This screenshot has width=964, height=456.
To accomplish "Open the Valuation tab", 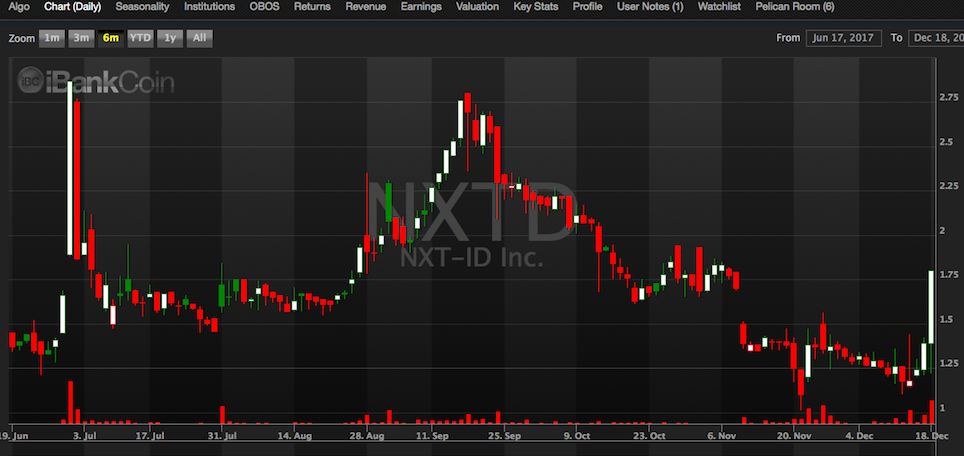I will tap(476, 7).
